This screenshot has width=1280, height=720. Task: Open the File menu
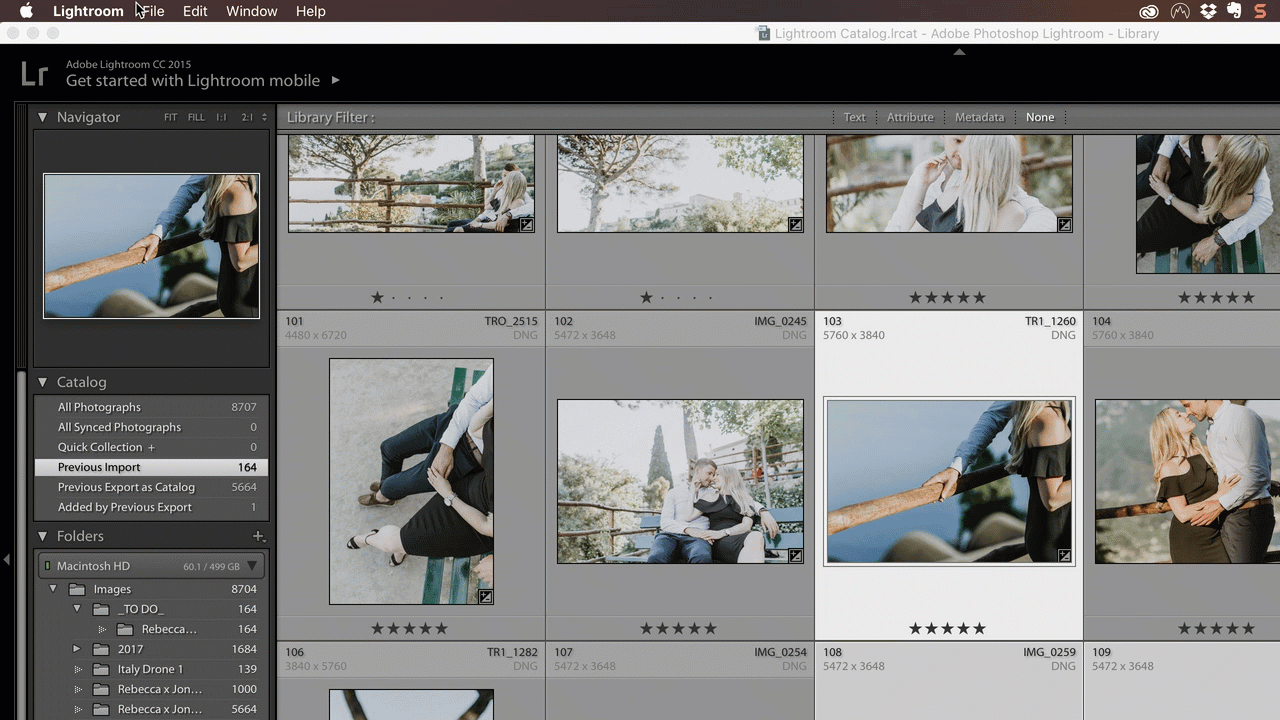[153, 11]
